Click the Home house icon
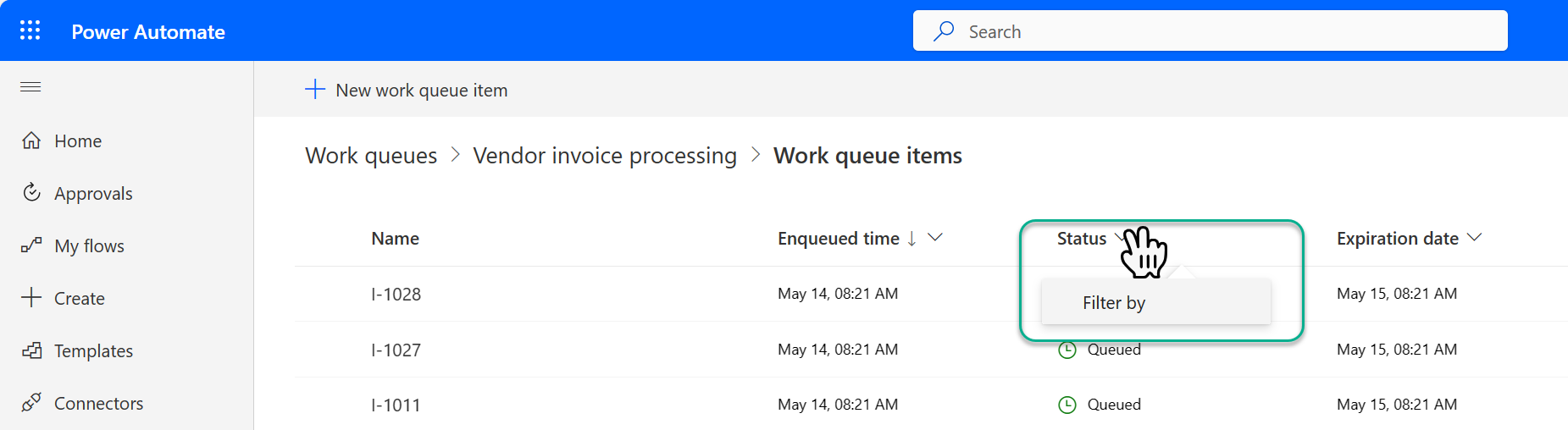Viewport: 1568px width, 430px height. coord(31,141)
